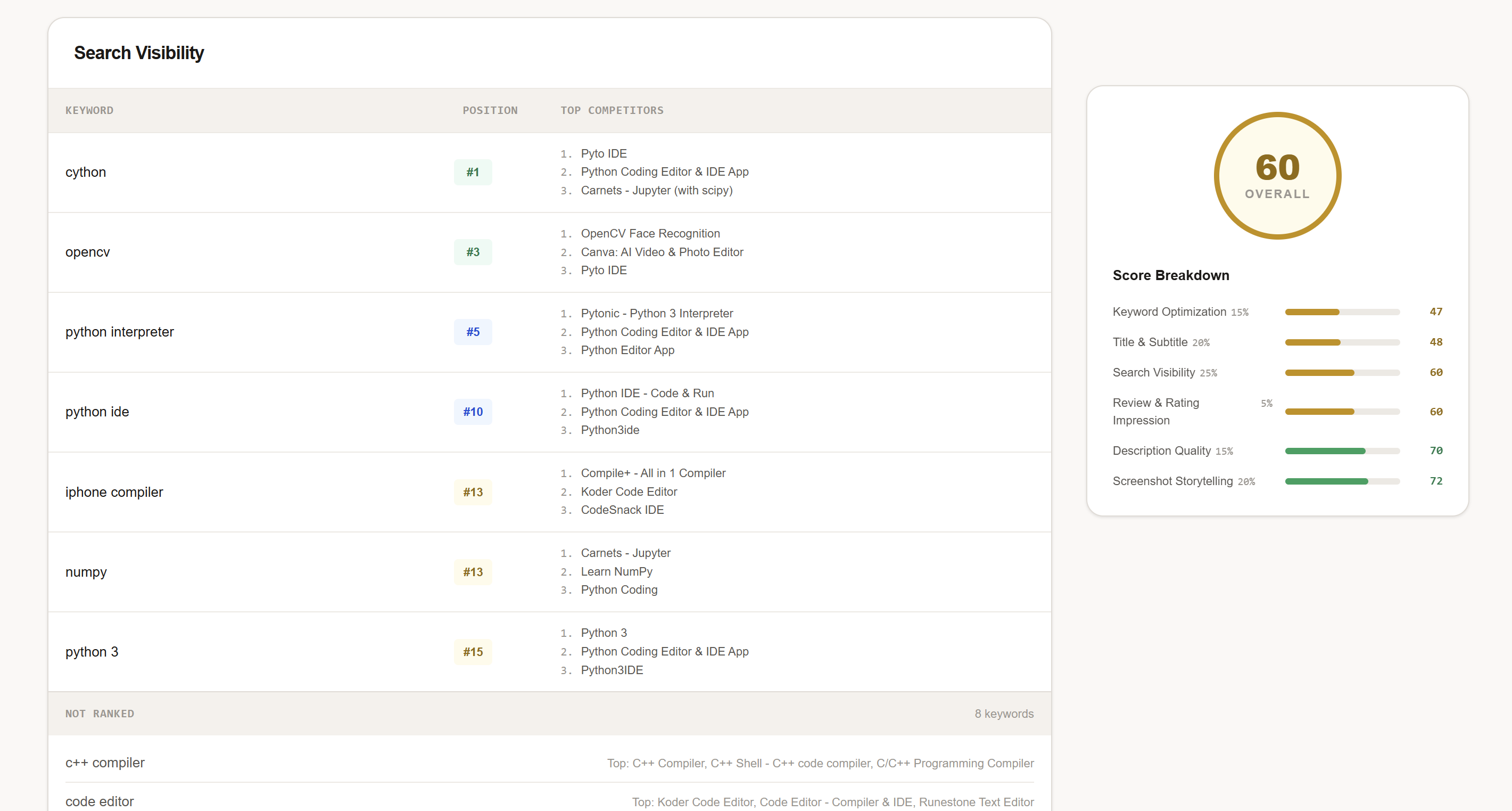Click the Position column header
Screen dimensions: 1512x811
coord(490,110)
